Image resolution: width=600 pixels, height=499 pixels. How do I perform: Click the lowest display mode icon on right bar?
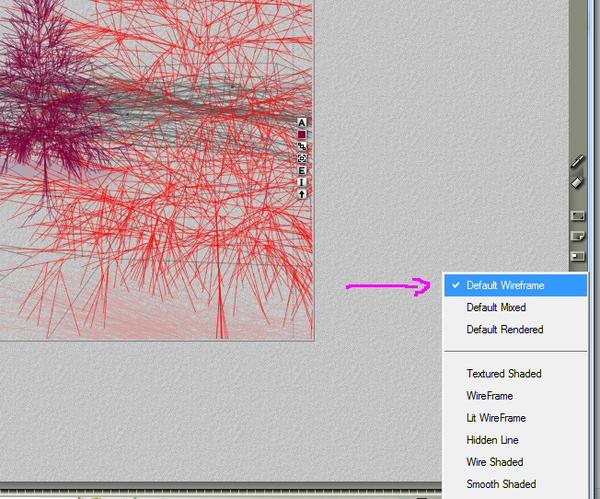point(578,256)
